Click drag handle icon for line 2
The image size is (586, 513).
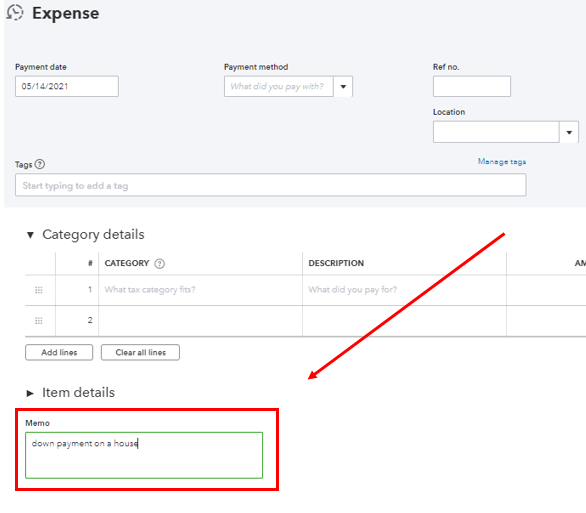click(x=38, y=321)
